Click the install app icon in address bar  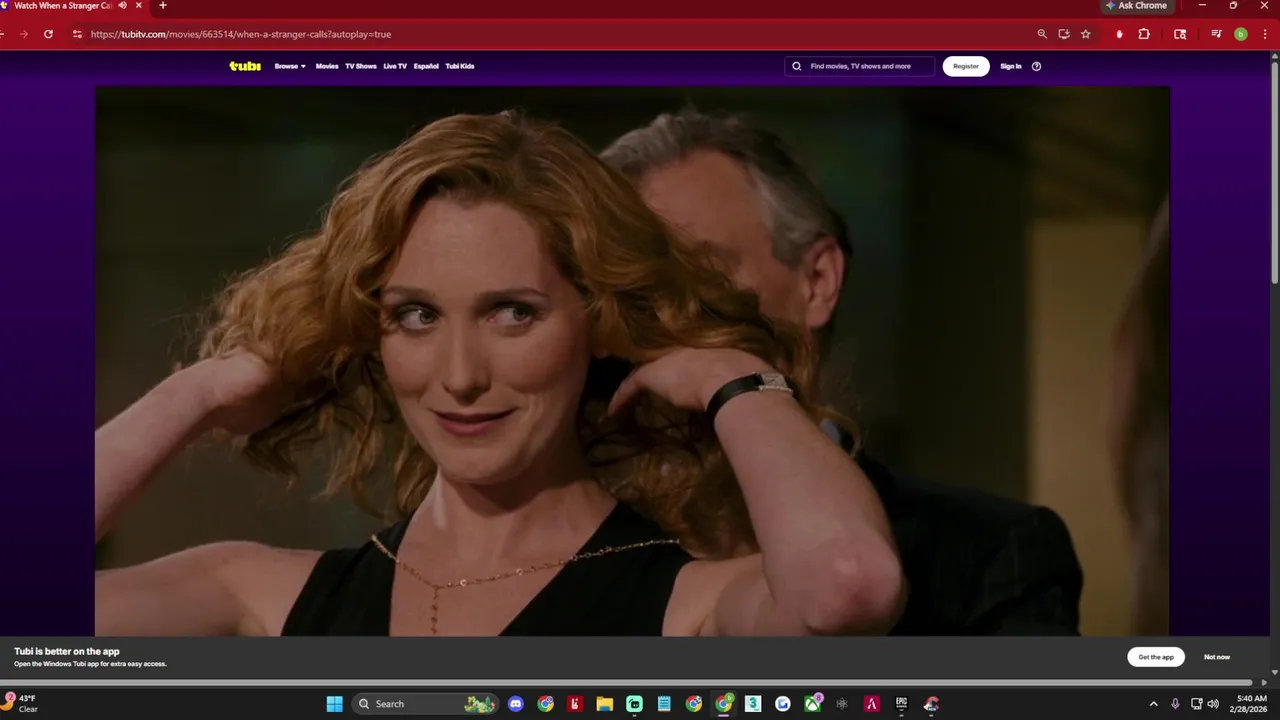tap(1064, 34)
